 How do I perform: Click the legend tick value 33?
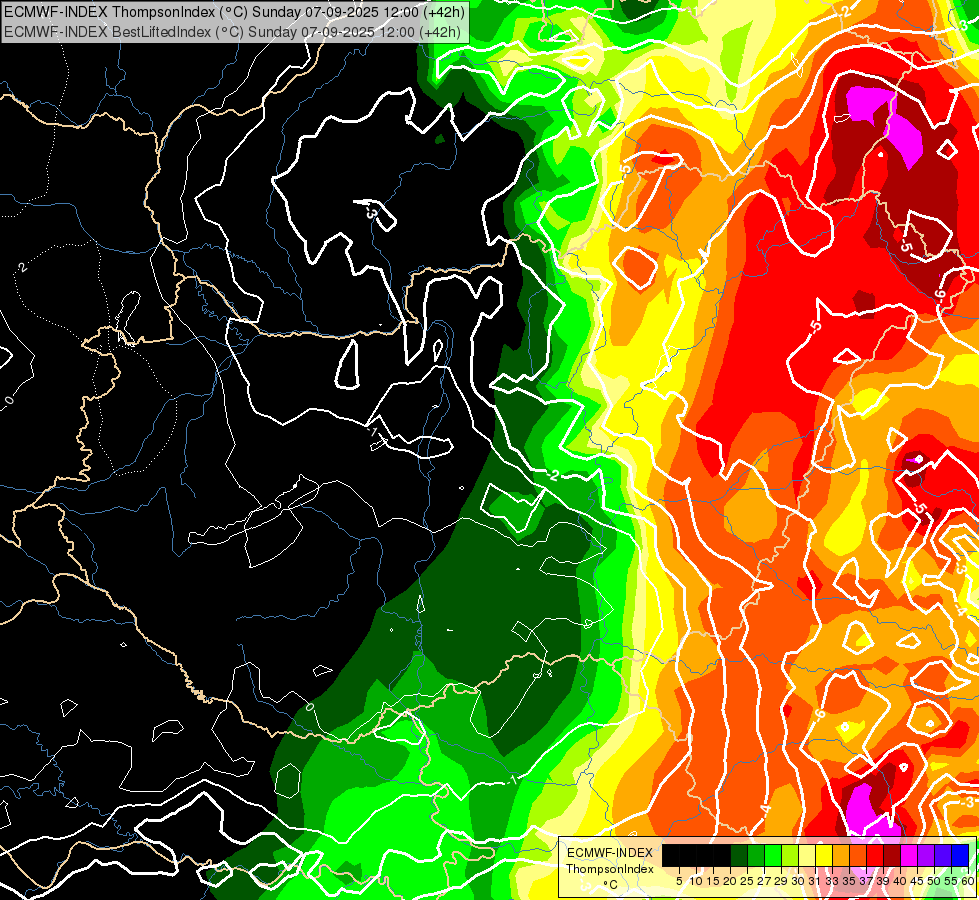point(832,881)
